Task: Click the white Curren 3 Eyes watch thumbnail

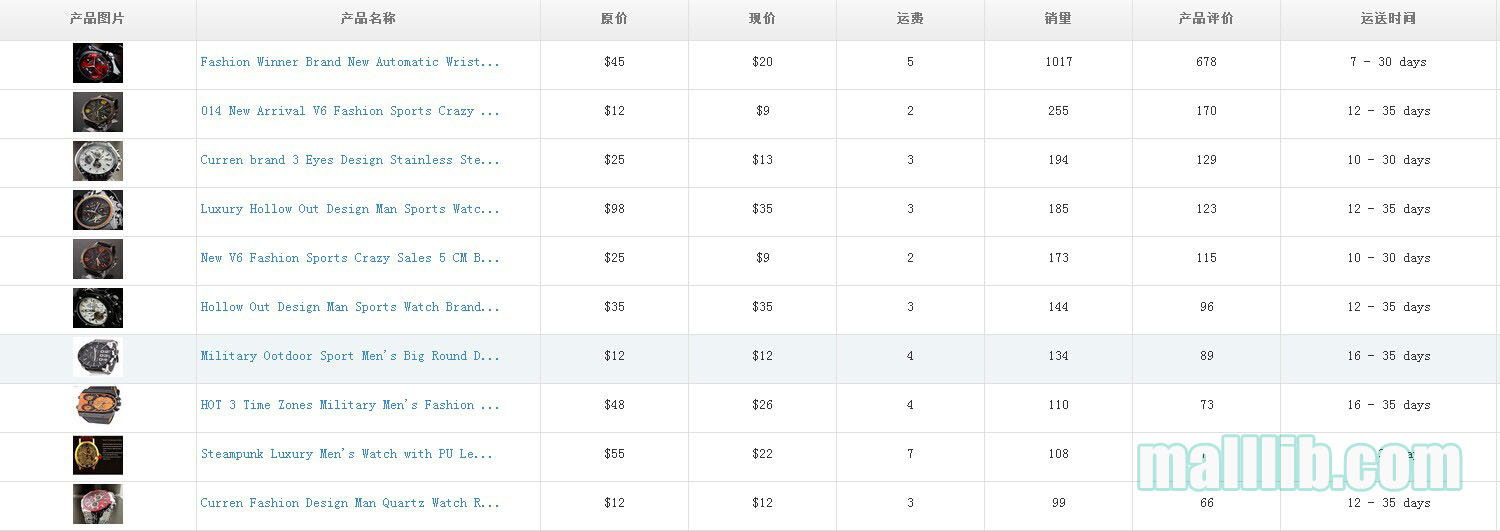Action: (98, 161)
